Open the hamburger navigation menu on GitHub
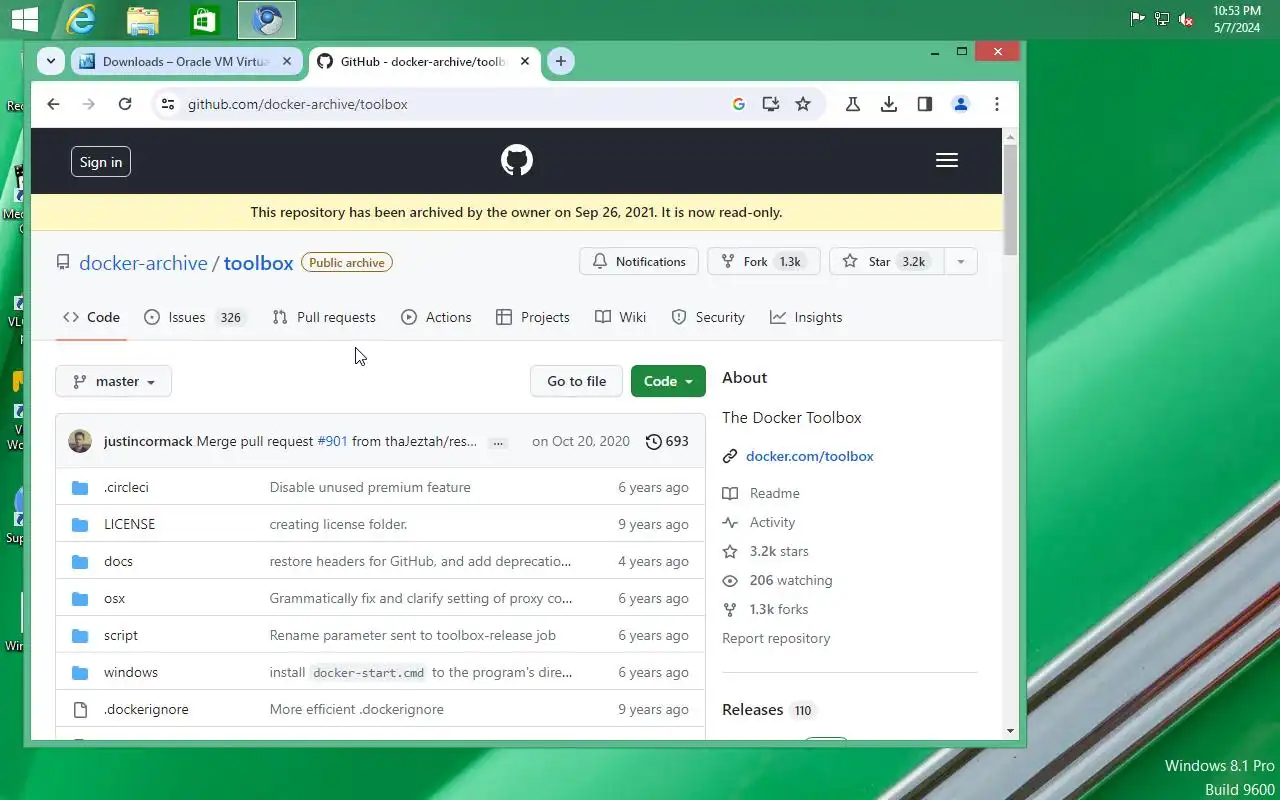The height and width of the screenshot is (800, 1280). 947,160
